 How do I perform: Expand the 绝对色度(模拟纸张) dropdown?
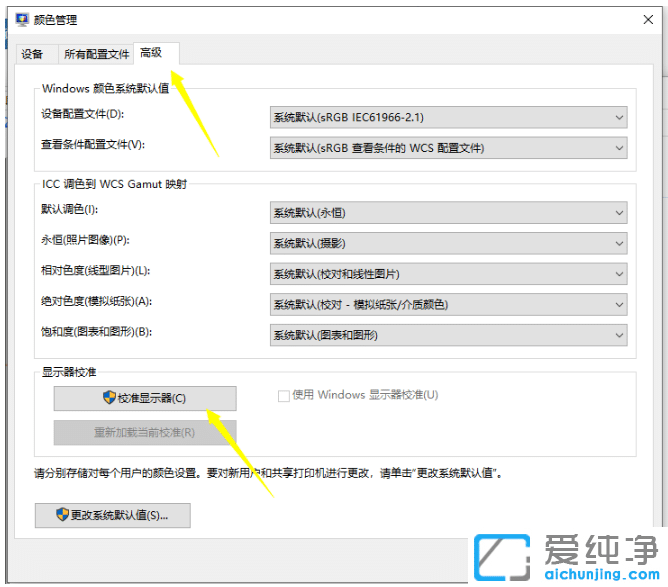click(x=448, y=305)
